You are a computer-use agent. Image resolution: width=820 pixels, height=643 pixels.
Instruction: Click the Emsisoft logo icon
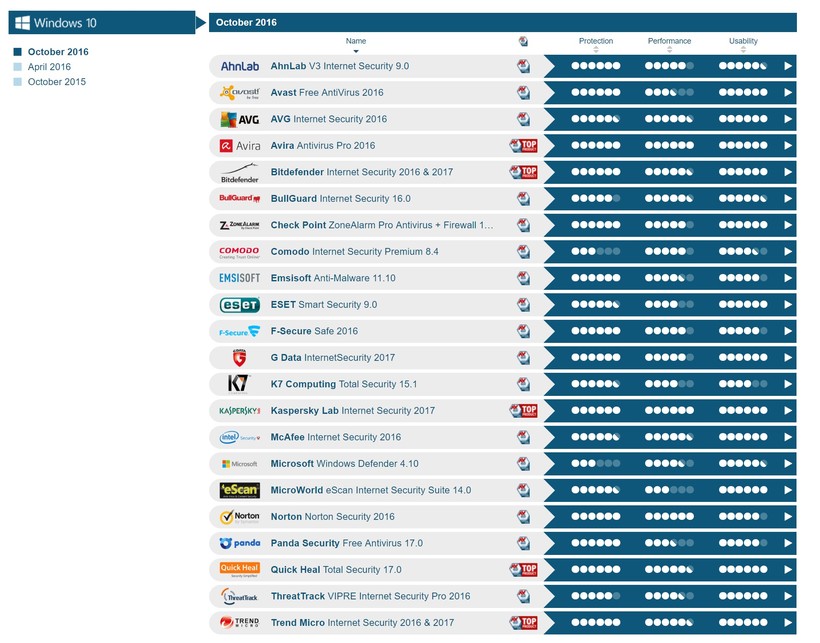click(x=240, y=278)
